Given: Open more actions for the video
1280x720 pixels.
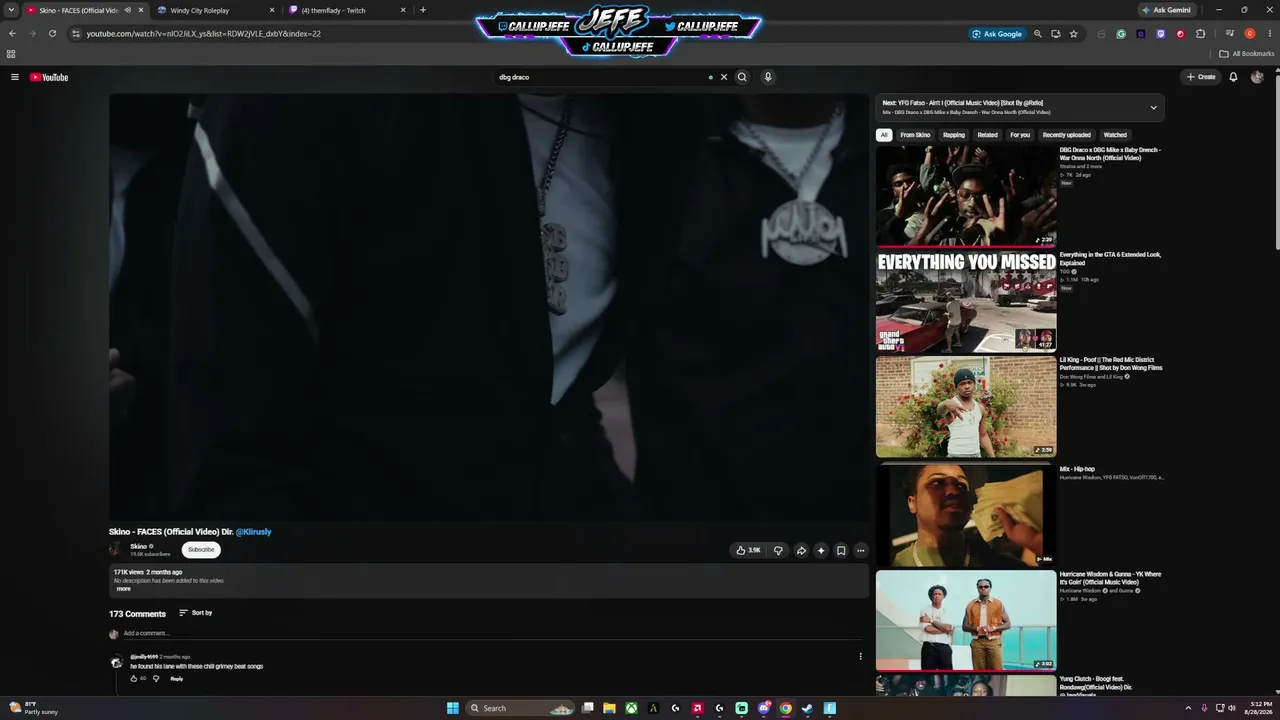Looking at the screenshot, I should [860, 550].
